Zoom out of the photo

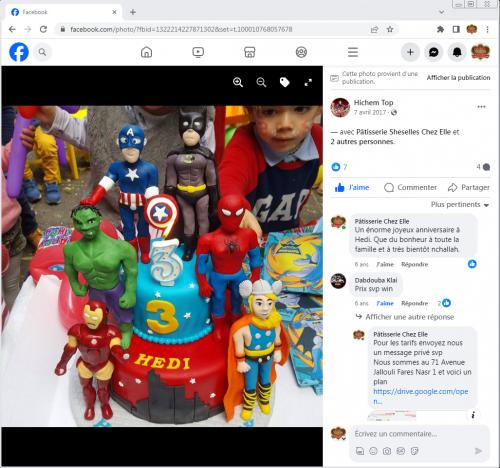pos(261,82)
